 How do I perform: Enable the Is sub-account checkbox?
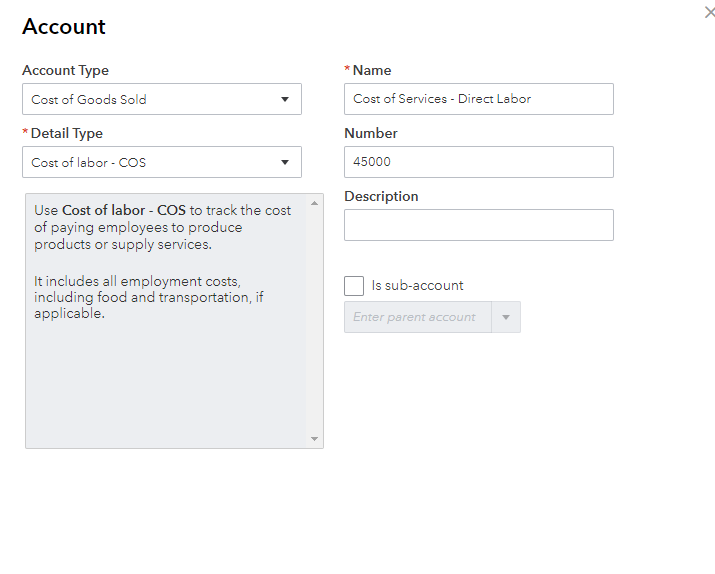tap(354, 286)
